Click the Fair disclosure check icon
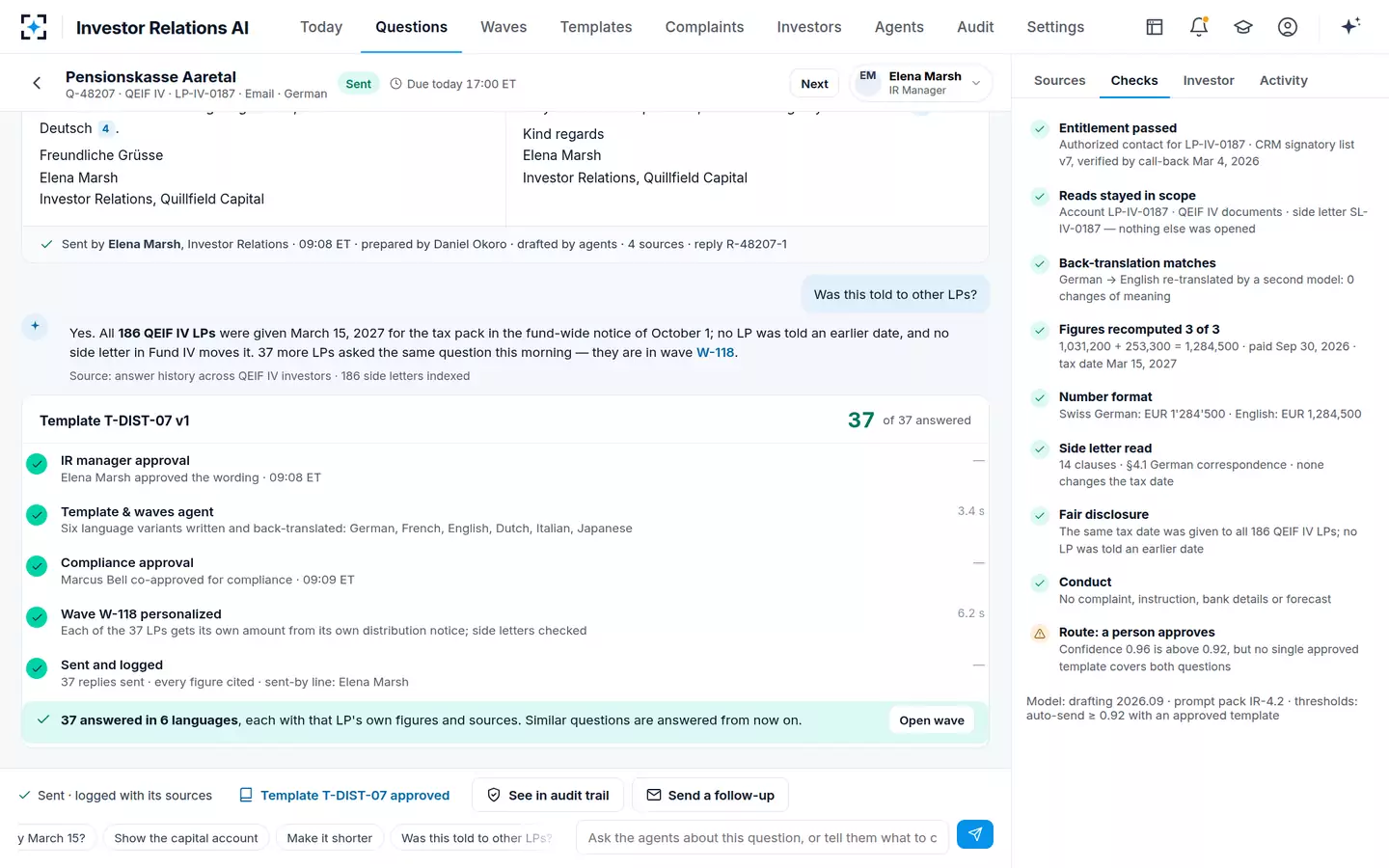Viewport: 1389px width, 868px height. tap(1040, 515)
